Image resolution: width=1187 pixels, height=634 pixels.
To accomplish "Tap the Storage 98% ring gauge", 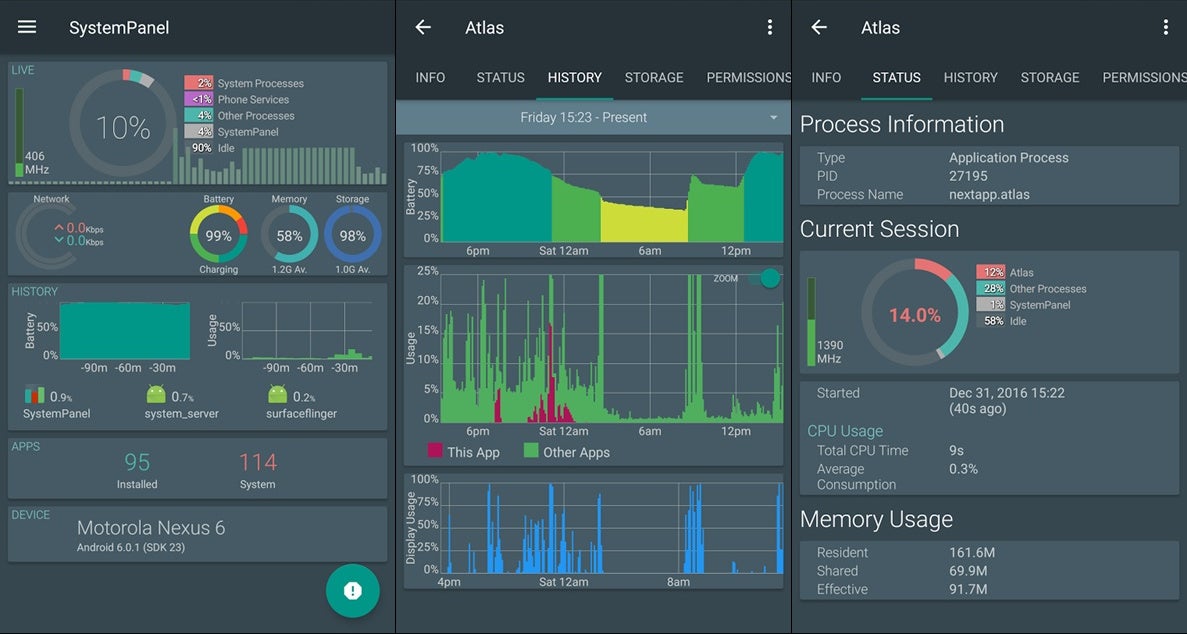I will (x=353, y=235).
